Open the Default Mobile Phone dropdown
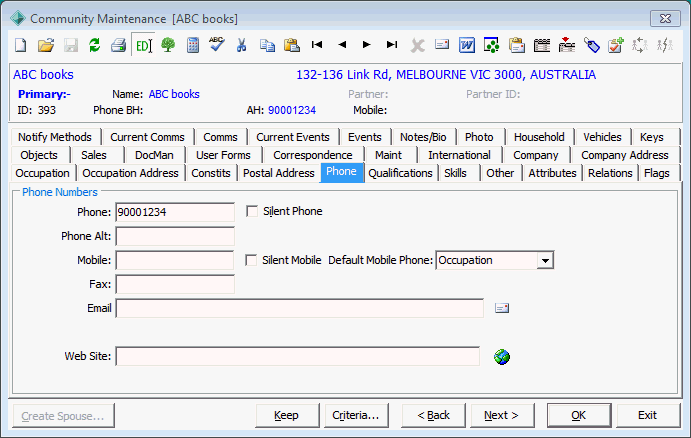Screen dimensions: 691x438 pyautogui.click(x=545, y=260)
